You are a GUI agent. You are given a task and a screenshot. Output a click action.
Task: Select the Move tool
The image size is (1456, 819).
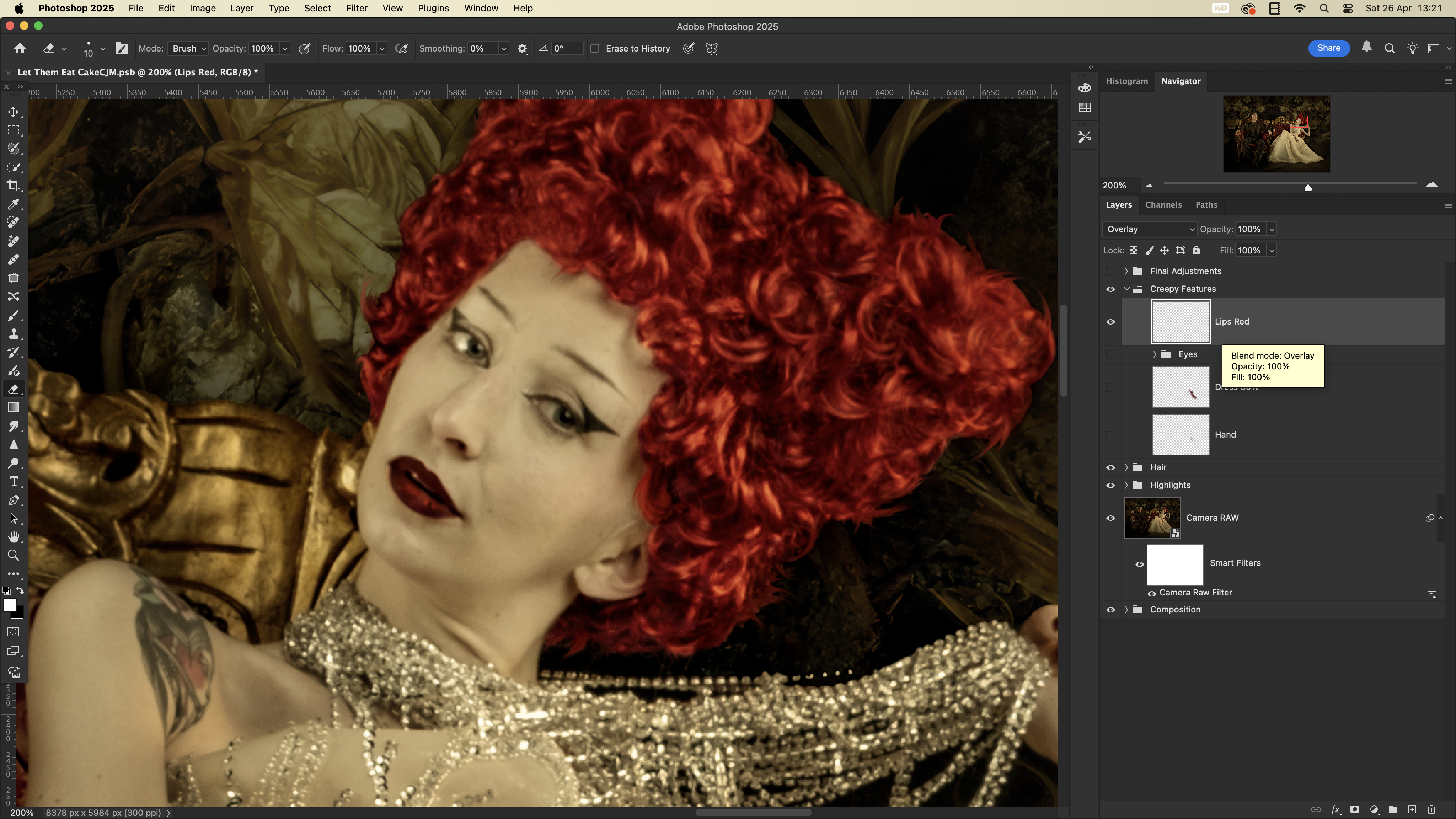[x=14, y=112]
